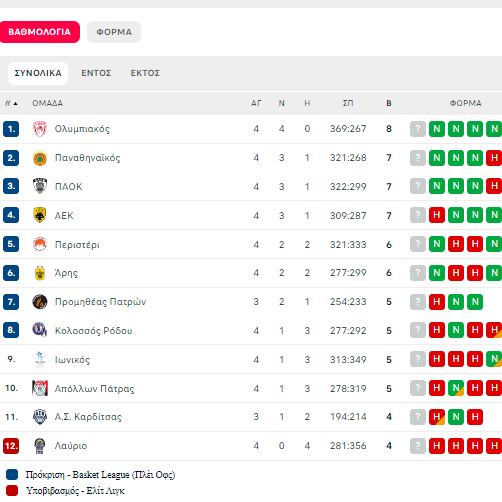The image size is (502, 502).
Task: Open the Κολοσσός Ρόδου team page
Action: tap(94, 331)
